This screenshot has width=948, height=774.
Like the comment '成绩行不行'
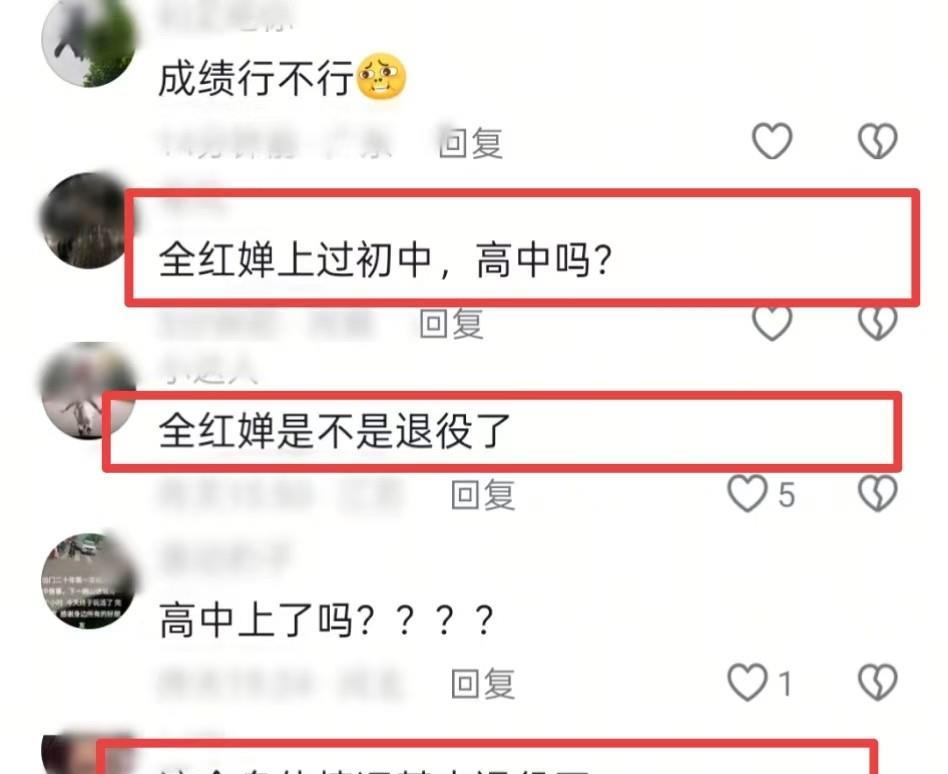772,141
